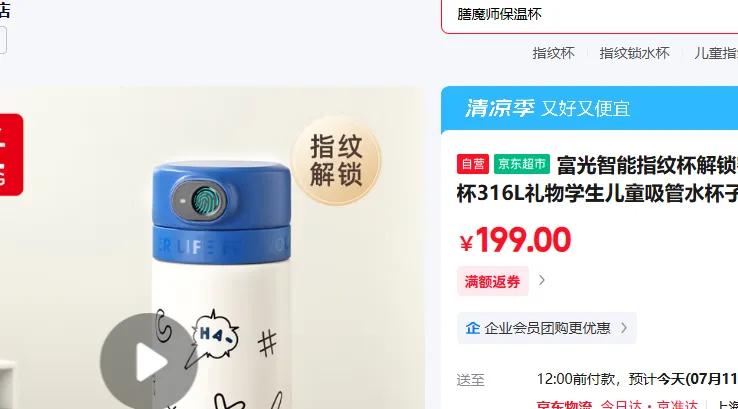The height and width of the screenshot is (409, 738).
Task: Click the 京东物流 delivery label
Action: 564,405
